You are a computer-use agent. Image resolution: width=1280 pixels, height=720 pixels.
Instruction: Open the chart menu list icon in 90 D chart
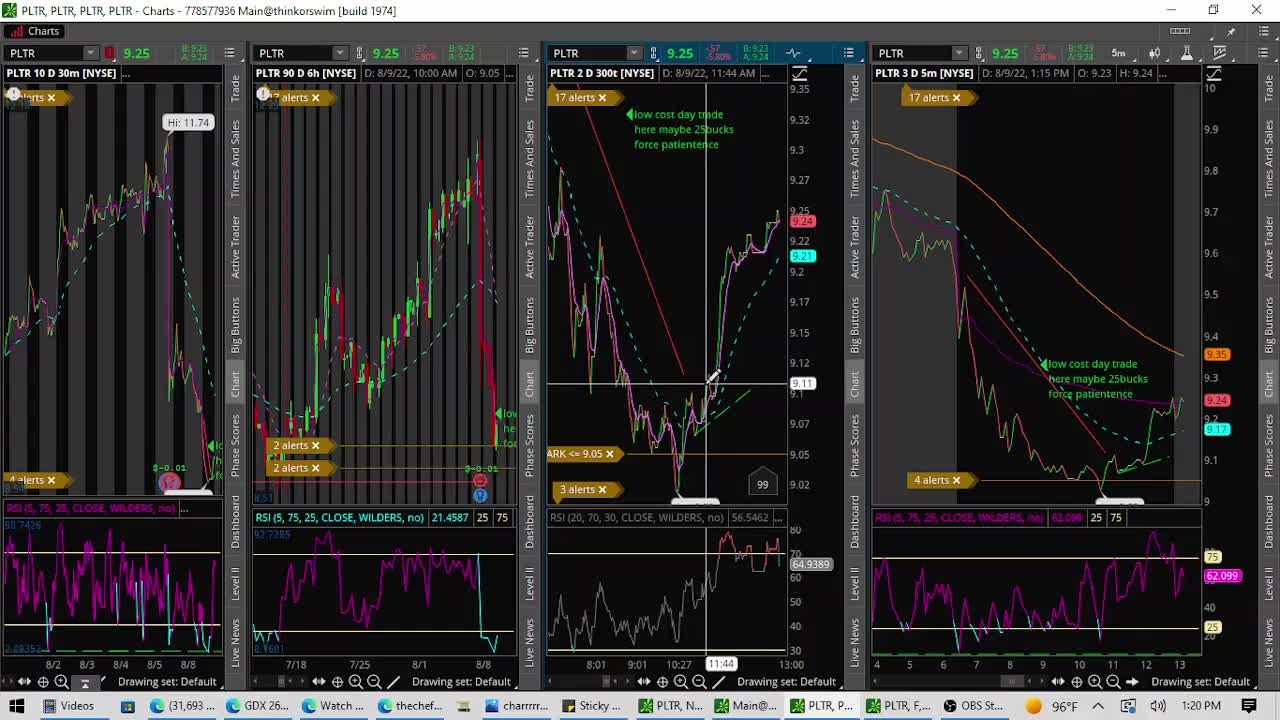tap(523, 53)
